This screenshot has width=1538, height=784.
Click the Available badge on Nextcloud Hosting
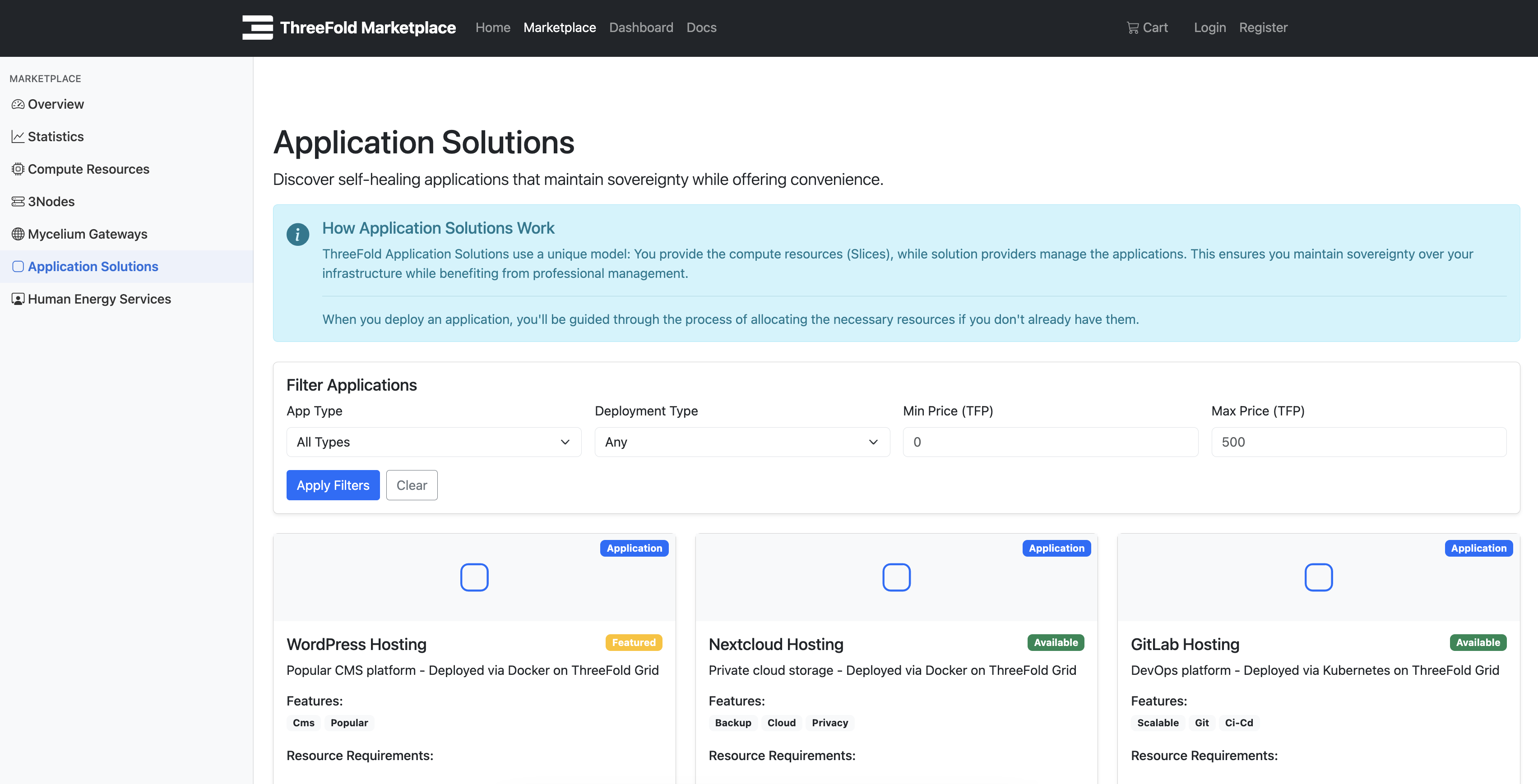(x=1056, y=643)
